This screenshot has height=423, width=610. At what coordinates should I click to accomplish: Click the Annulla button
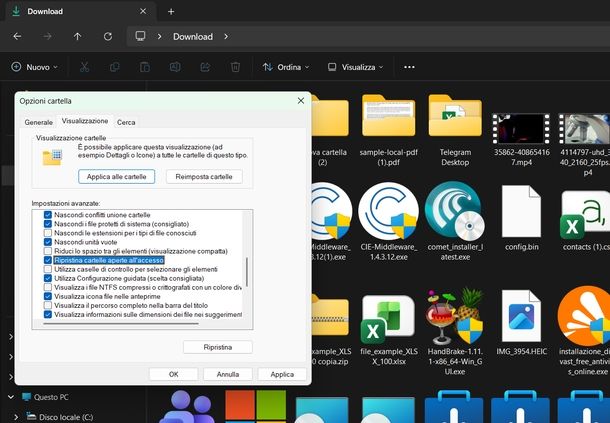(228, 374)
